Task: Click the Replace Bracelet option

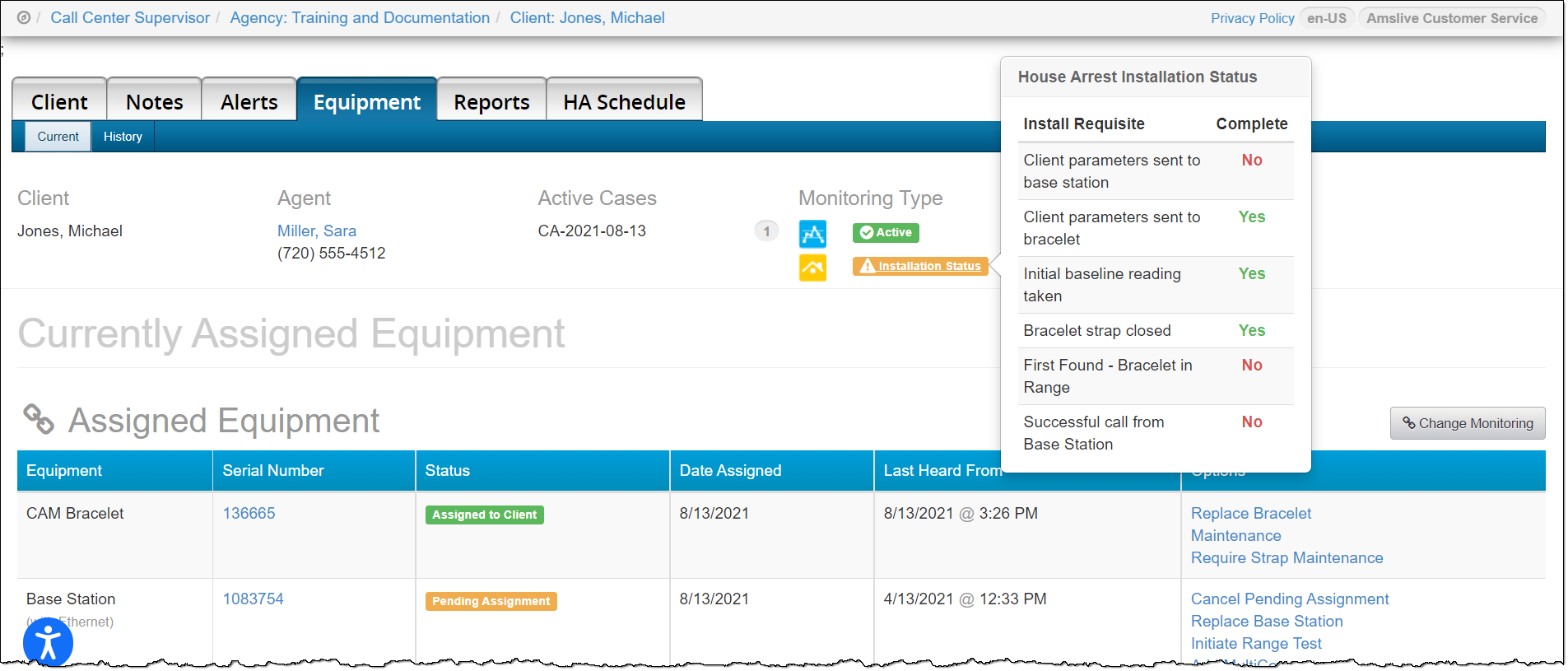Action: click(x=1250, y=513)
